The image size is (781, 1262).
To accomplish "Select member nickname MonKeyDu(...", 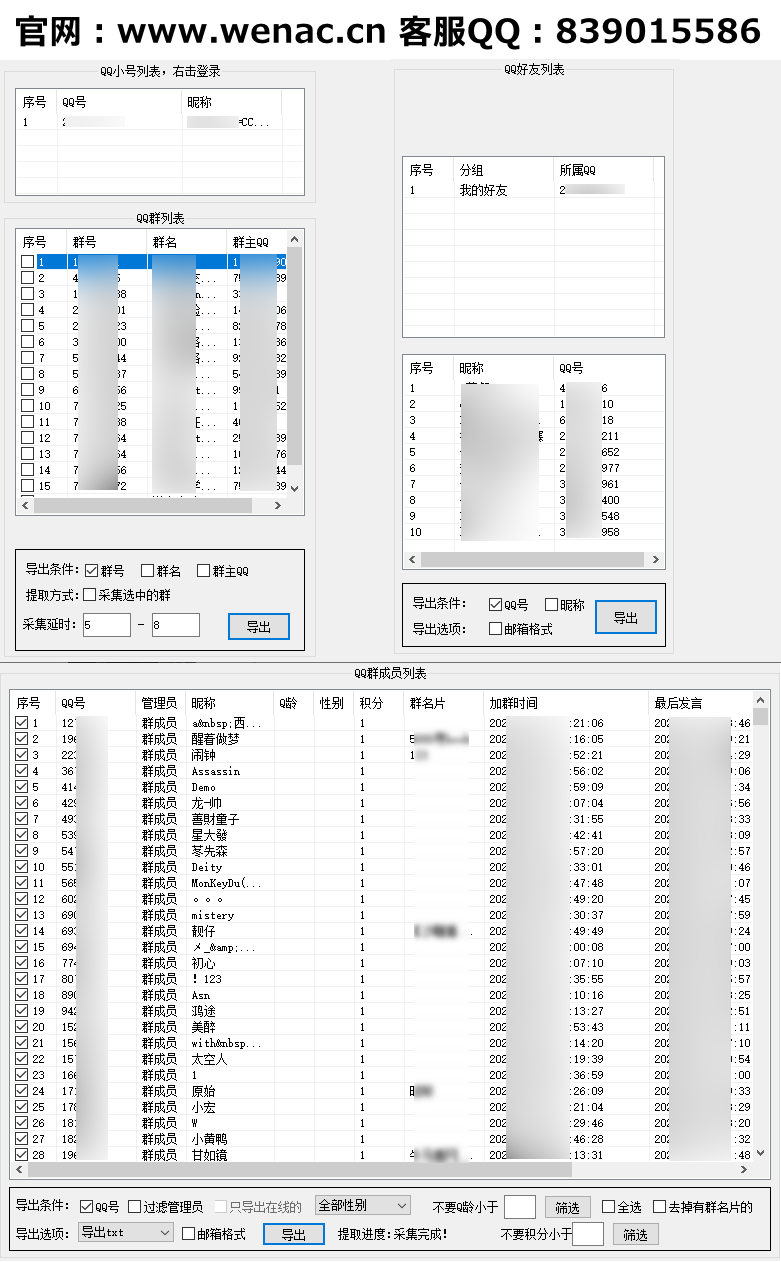I will coord(226,883).
